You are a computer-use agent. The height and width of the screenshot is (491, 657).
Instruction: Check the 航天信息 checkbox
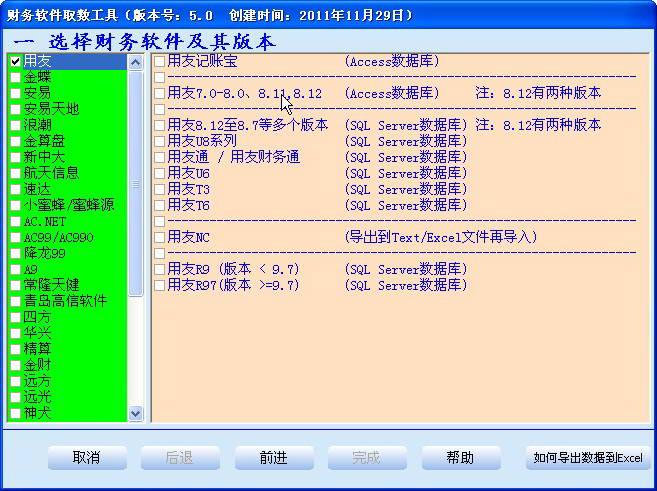16,173
